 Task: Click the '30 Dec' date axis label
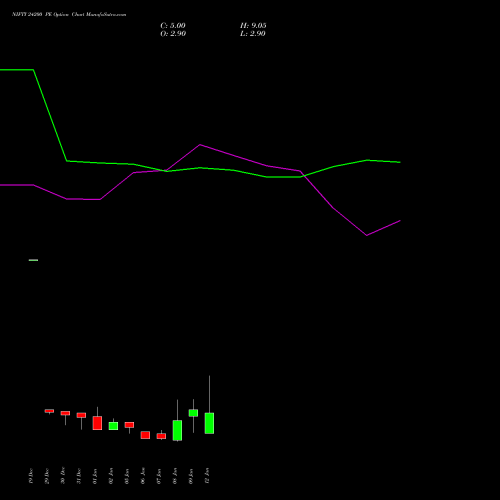coord(63,476)
